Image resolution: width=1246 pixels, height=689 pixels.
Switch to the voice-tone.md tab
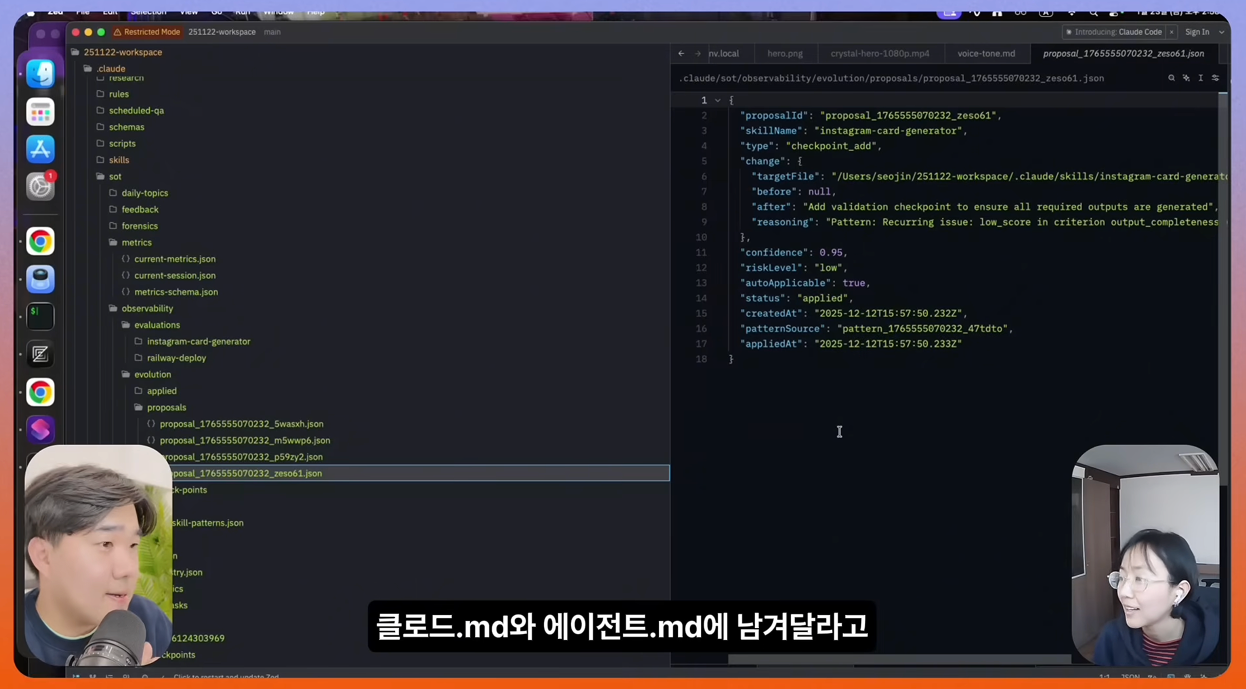point(985,54)
